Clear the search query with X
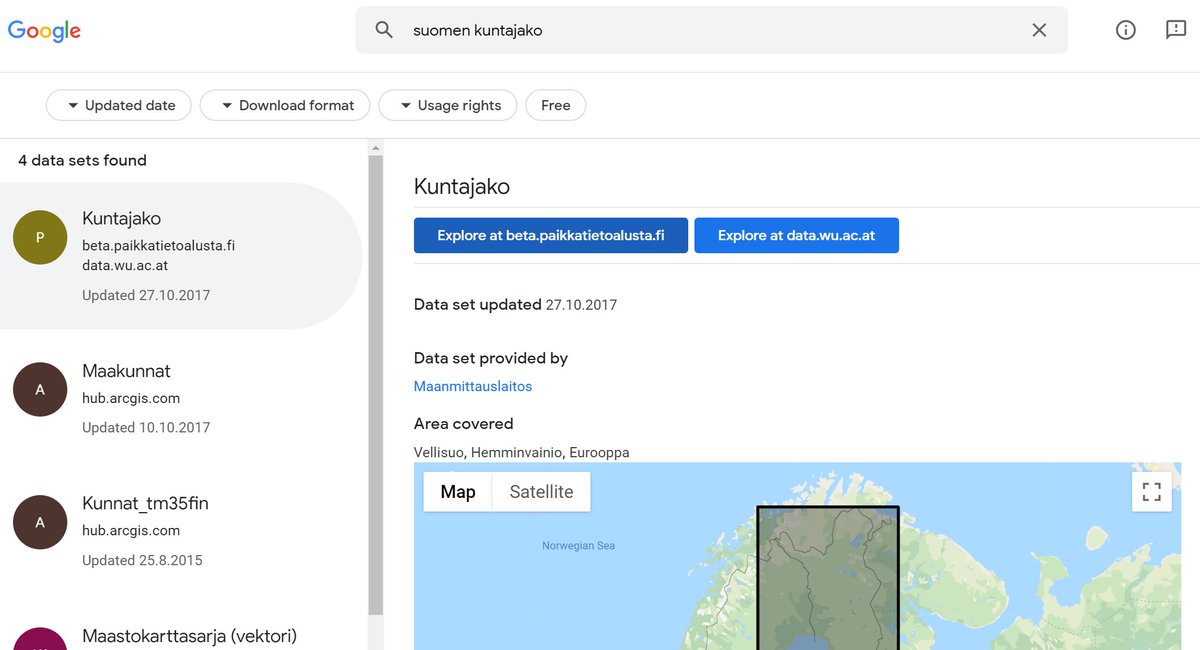Image resolution: width=1200 pixels, height=650 pixels. pyautogui.click(x=1039, y=30)
